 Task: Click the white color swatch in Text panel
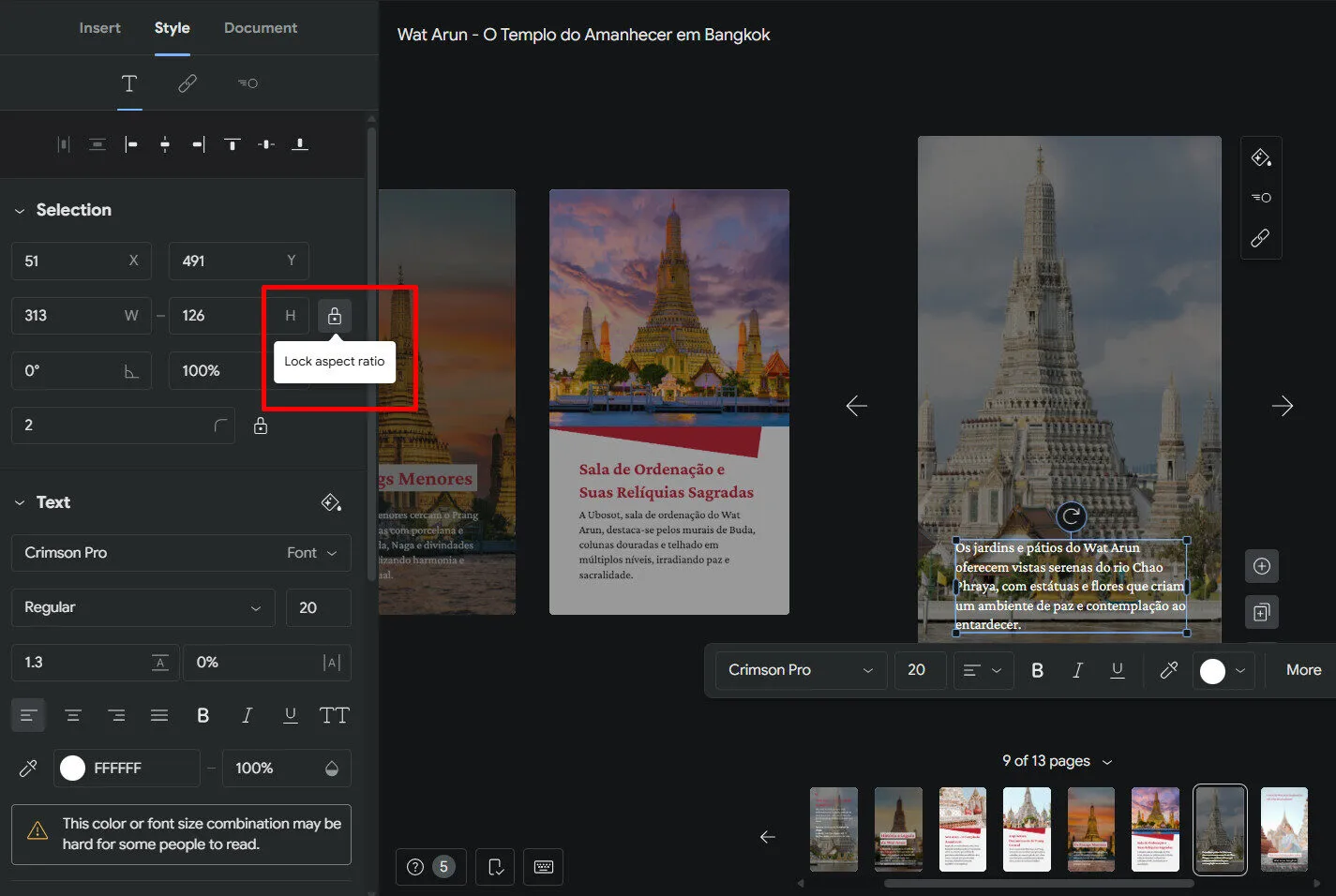coord(73,769)
